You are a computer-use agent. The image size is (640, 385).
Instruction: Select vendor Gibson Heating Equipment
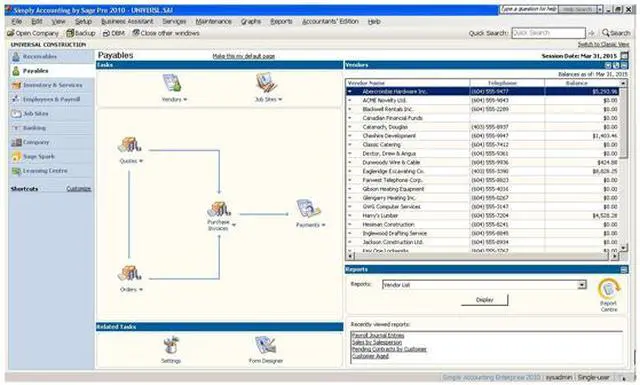tap(393, 189)
